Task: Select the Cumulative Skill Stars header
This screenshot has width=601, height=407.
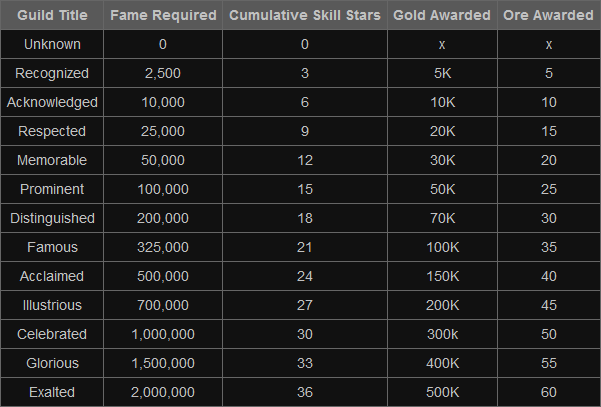Action: click(x=305, y=16)
